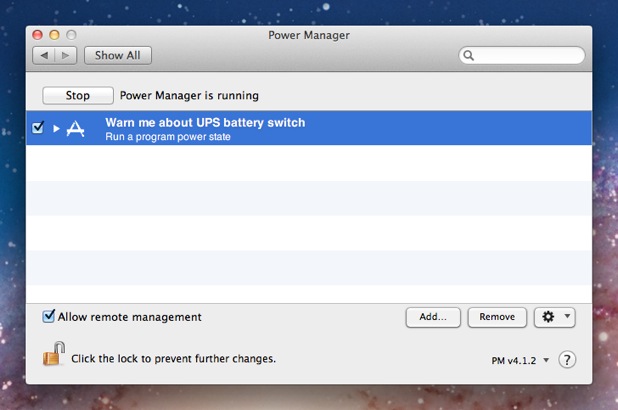Click the magnifying glass search icon
Viewport: 618px width, 410px height.
click(x=468, y=56)
